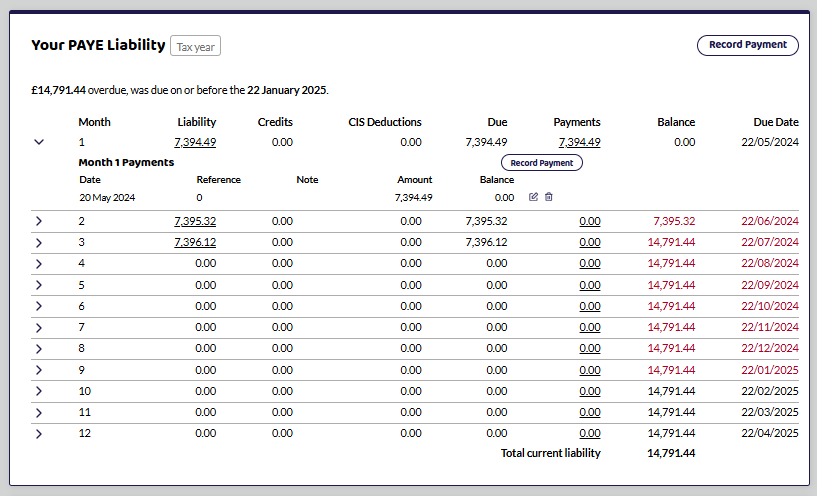Click the Total current liability label

coord(551,453)
